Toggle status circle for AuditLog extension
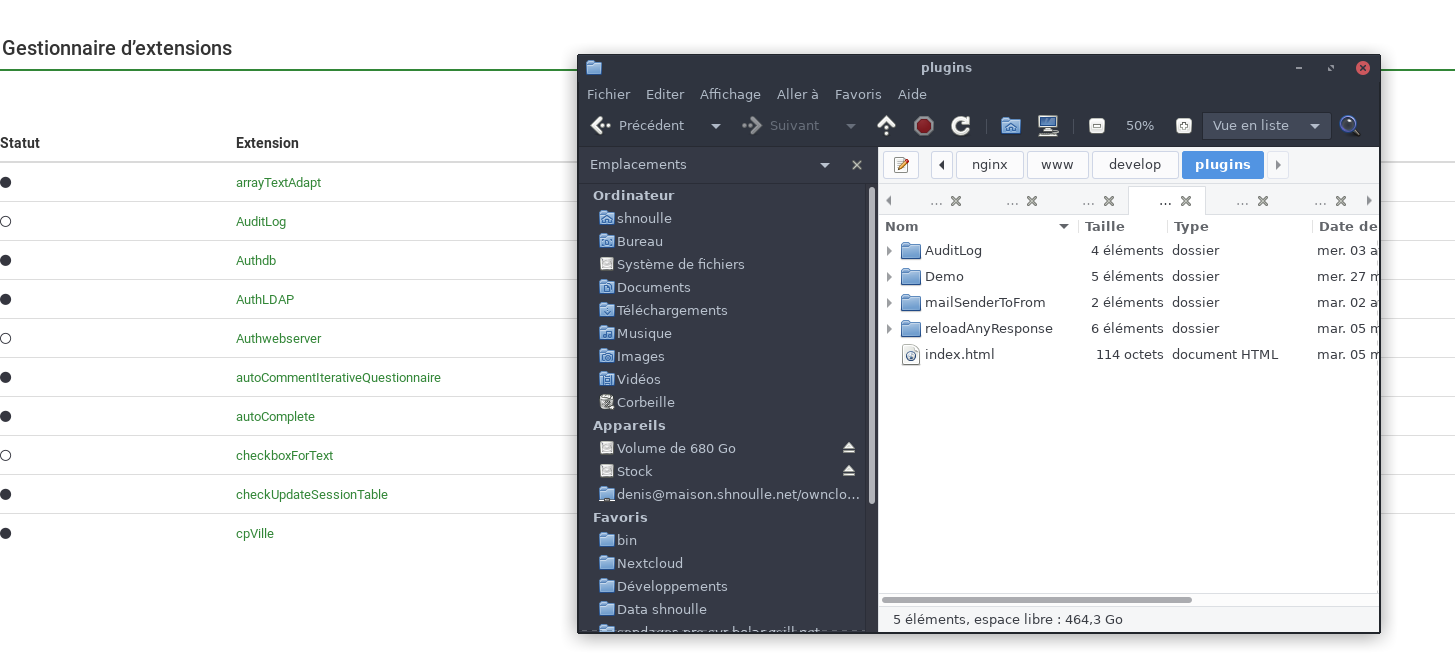This screenshot has height=662, width=1455. (x=6, y=222)
